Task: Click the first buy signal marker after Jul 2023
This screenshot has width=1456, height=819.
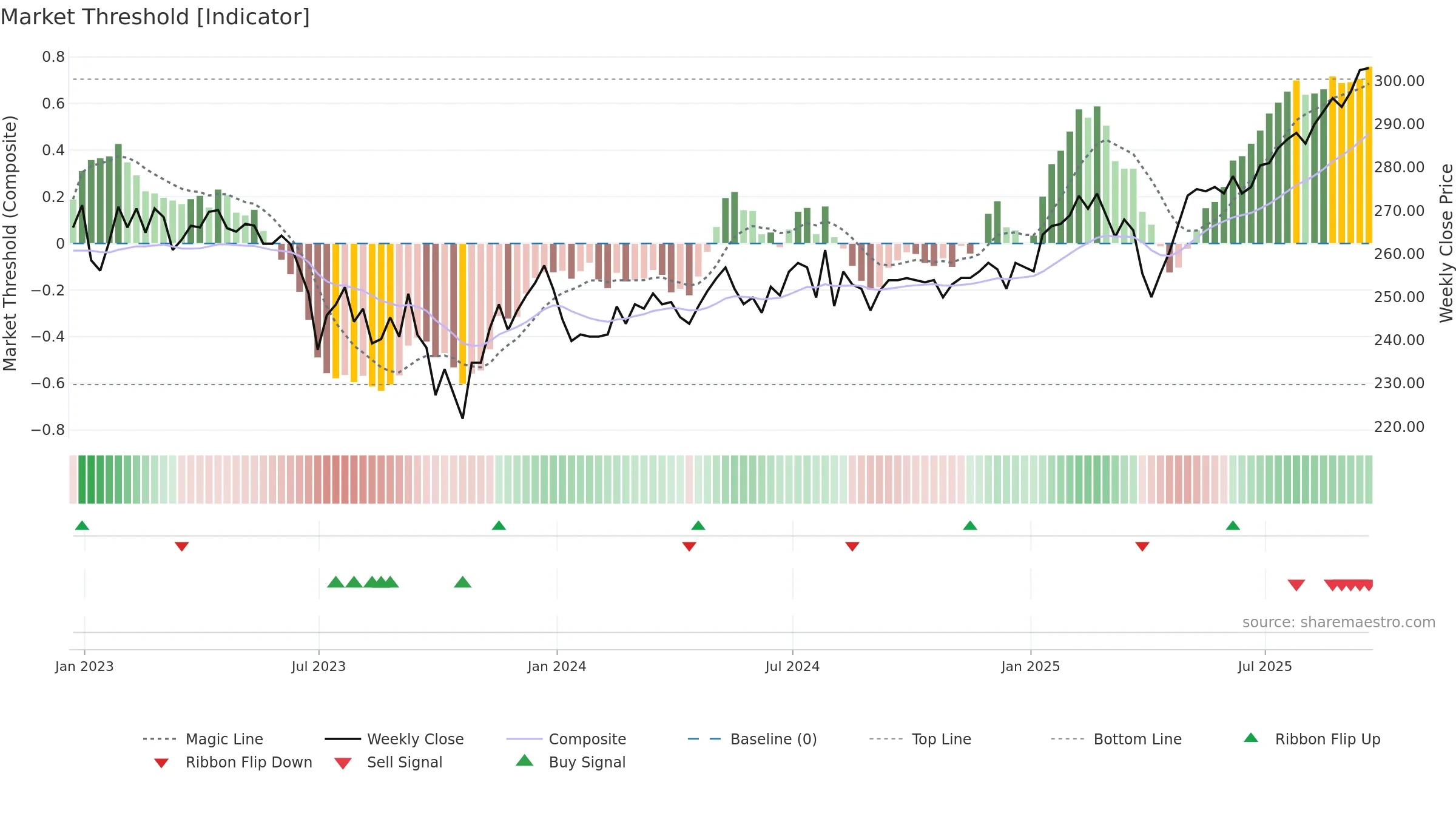Action: [335, 582]
